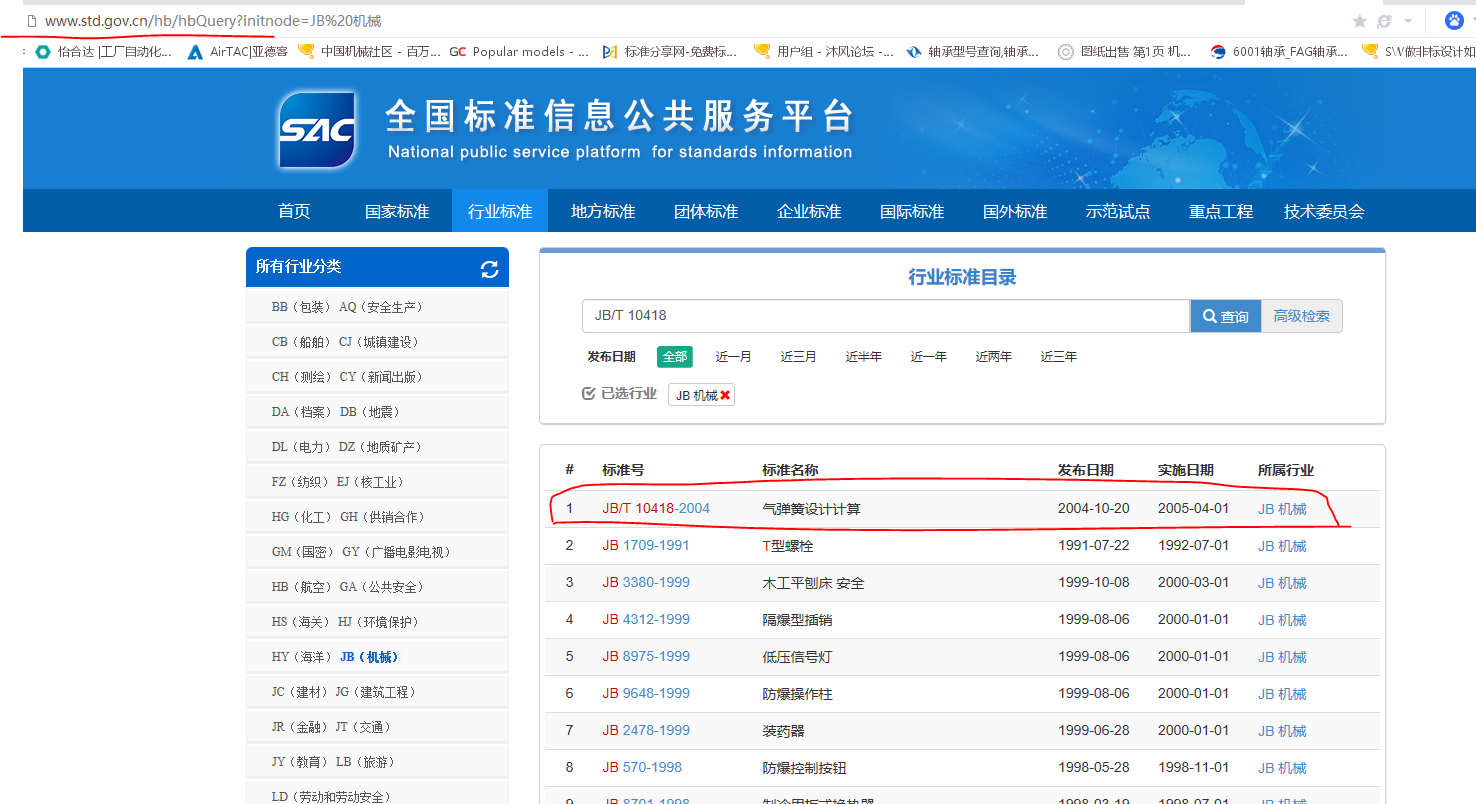
Task: Open the 团体标准 tab
Action: tap(706, 211)
